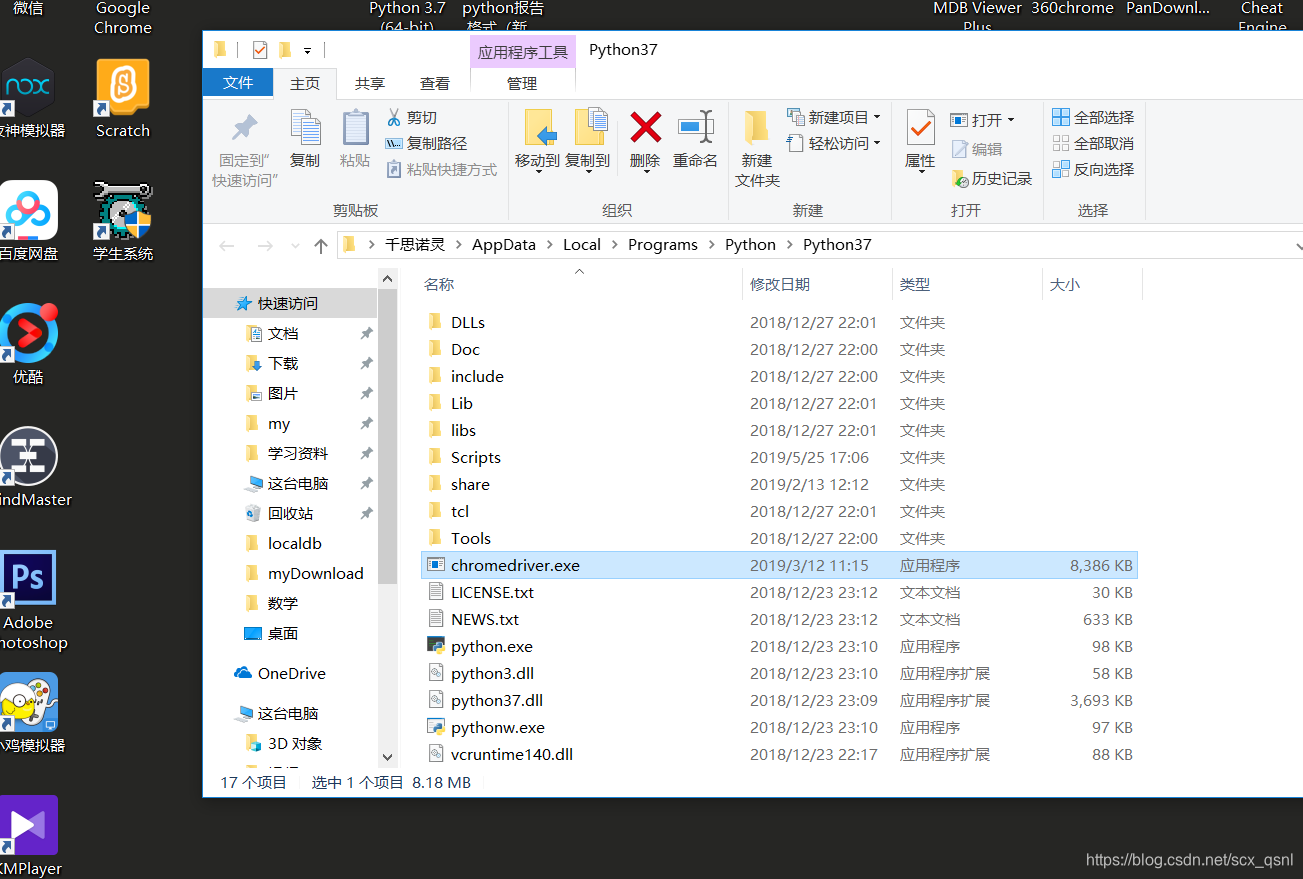The width and height of the screenshot is (1303, 879).
Task: Click the Pin to Quick access ribbon button
Action: click(244, 148)
